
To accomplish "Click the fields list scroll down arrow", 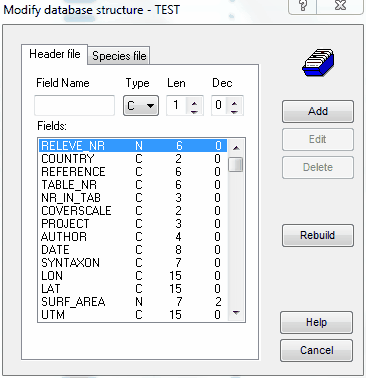I will [236, 313].
